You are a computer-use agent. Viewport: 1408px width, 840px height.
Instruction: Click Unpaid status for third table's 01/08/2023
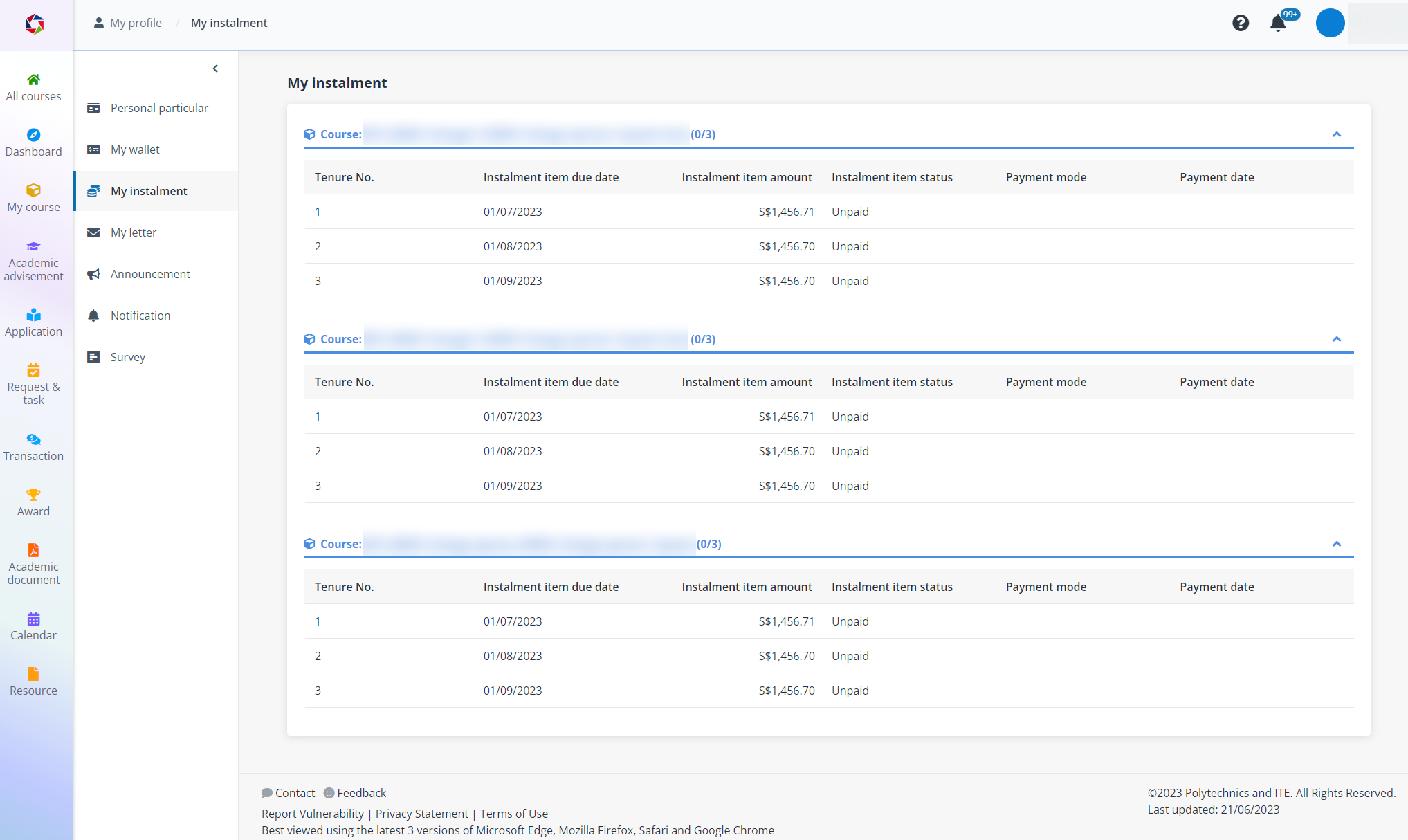(x=850, y=656)
